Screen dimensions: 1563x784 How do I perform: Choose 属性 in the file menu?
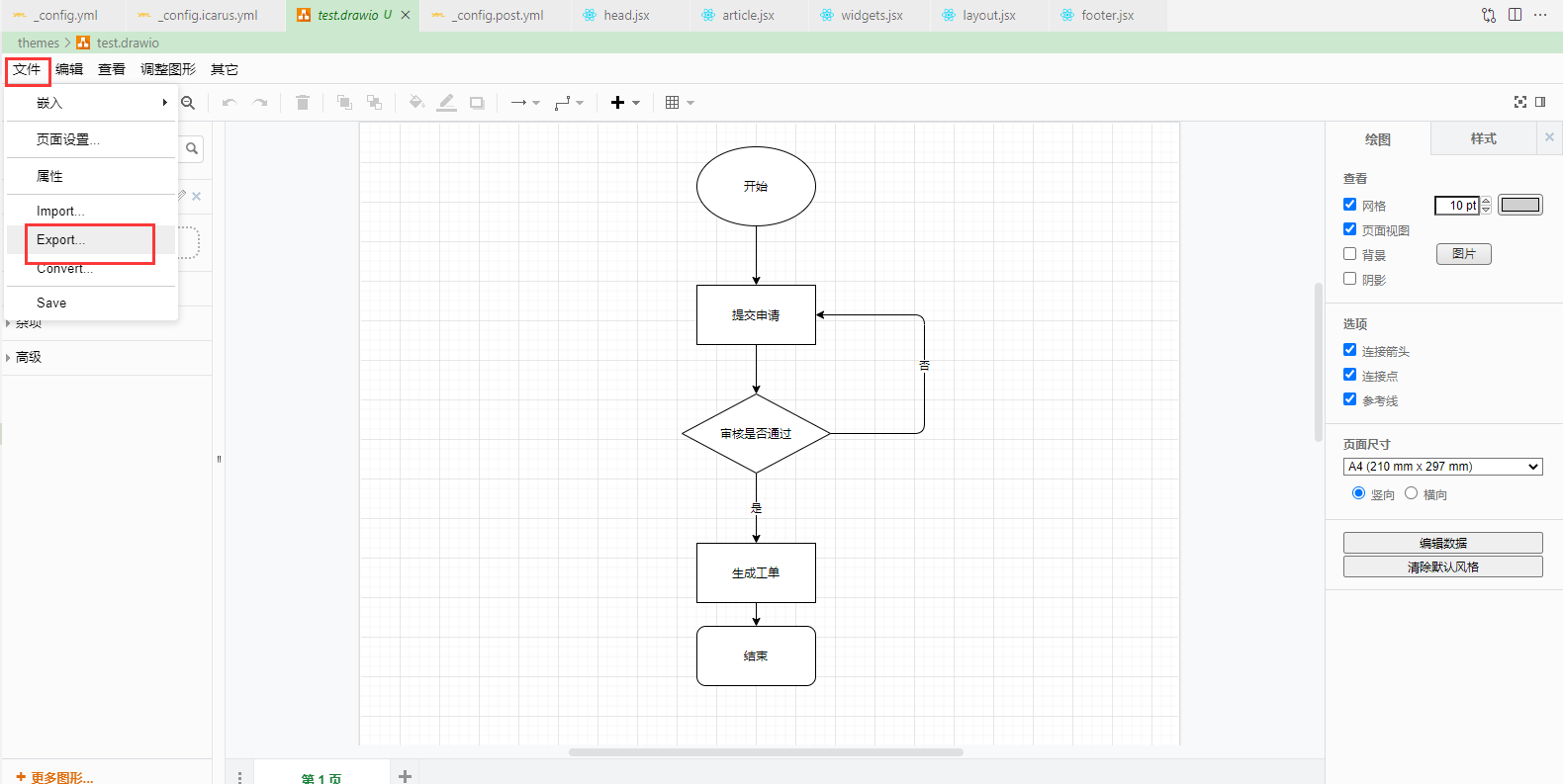tap(91, 176)
